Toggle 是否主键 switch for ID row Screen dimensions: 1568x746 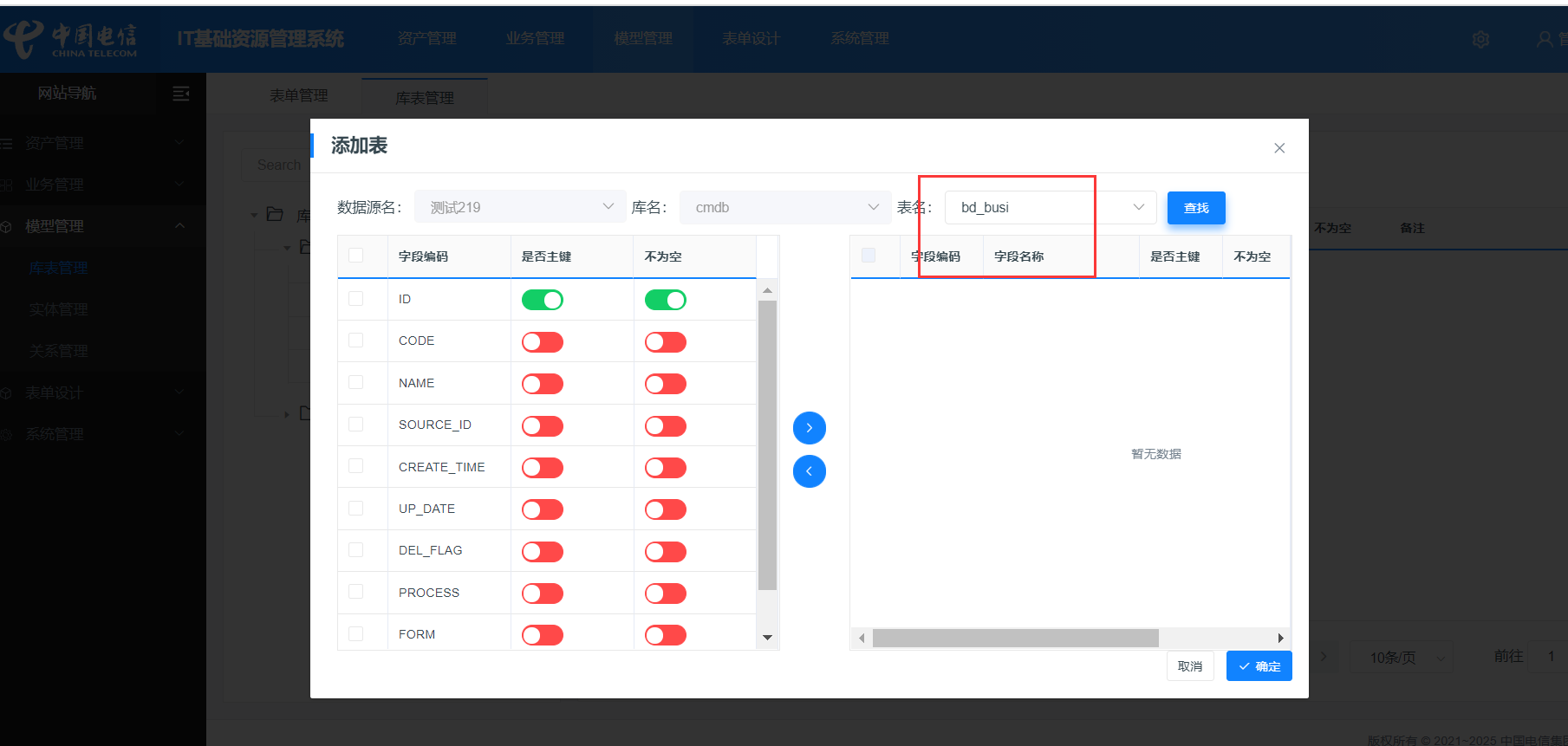click(543, 300)
